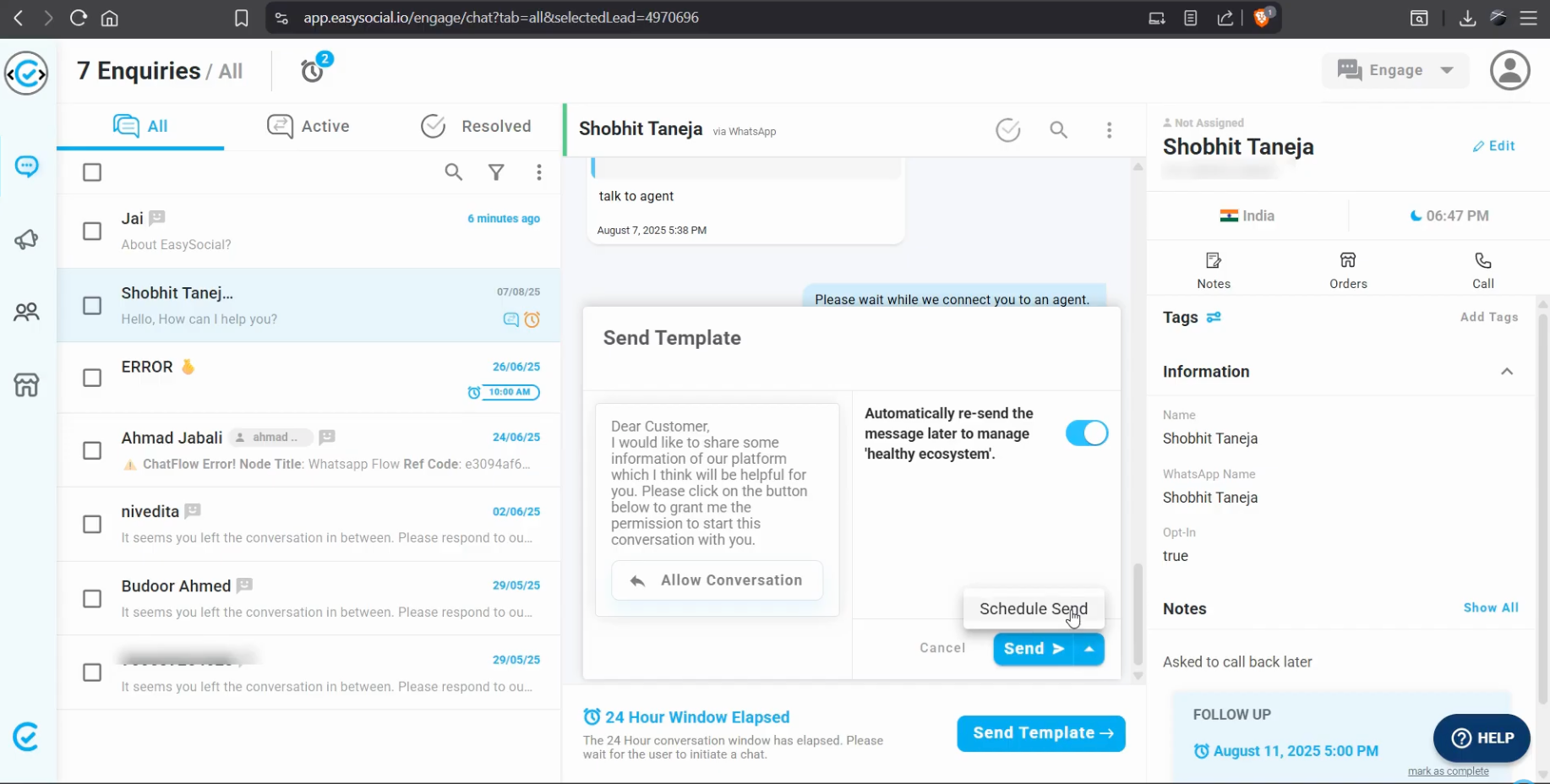Cancel the Send Template dialog
Viewport: 1550px width, 784px height.
(x=941, y=648)
